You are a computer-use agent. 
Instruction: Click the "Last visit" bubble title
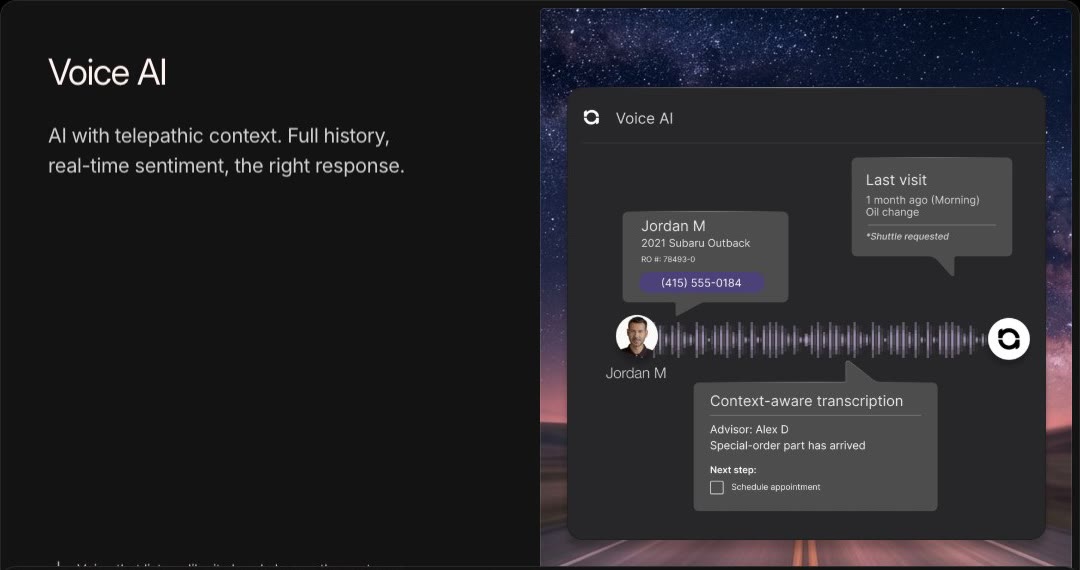coord(896,180)
